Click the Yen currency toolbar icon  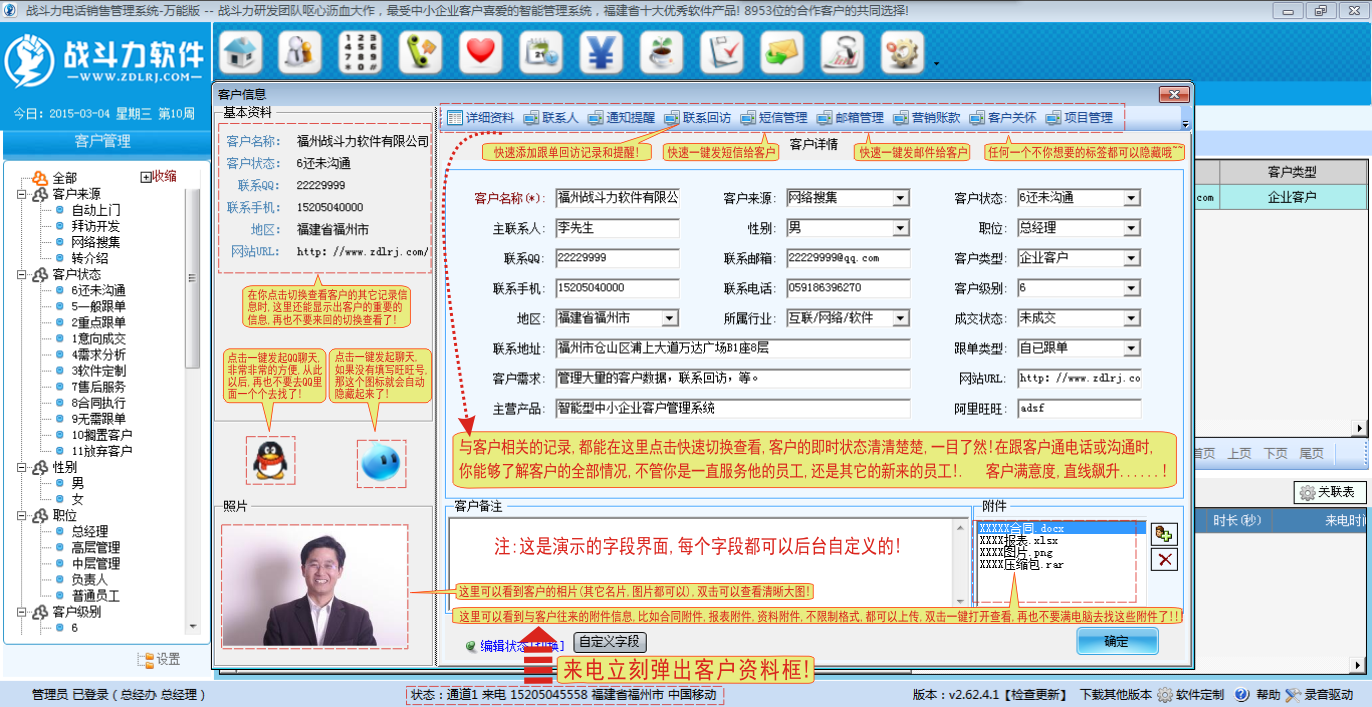(601, 52)
